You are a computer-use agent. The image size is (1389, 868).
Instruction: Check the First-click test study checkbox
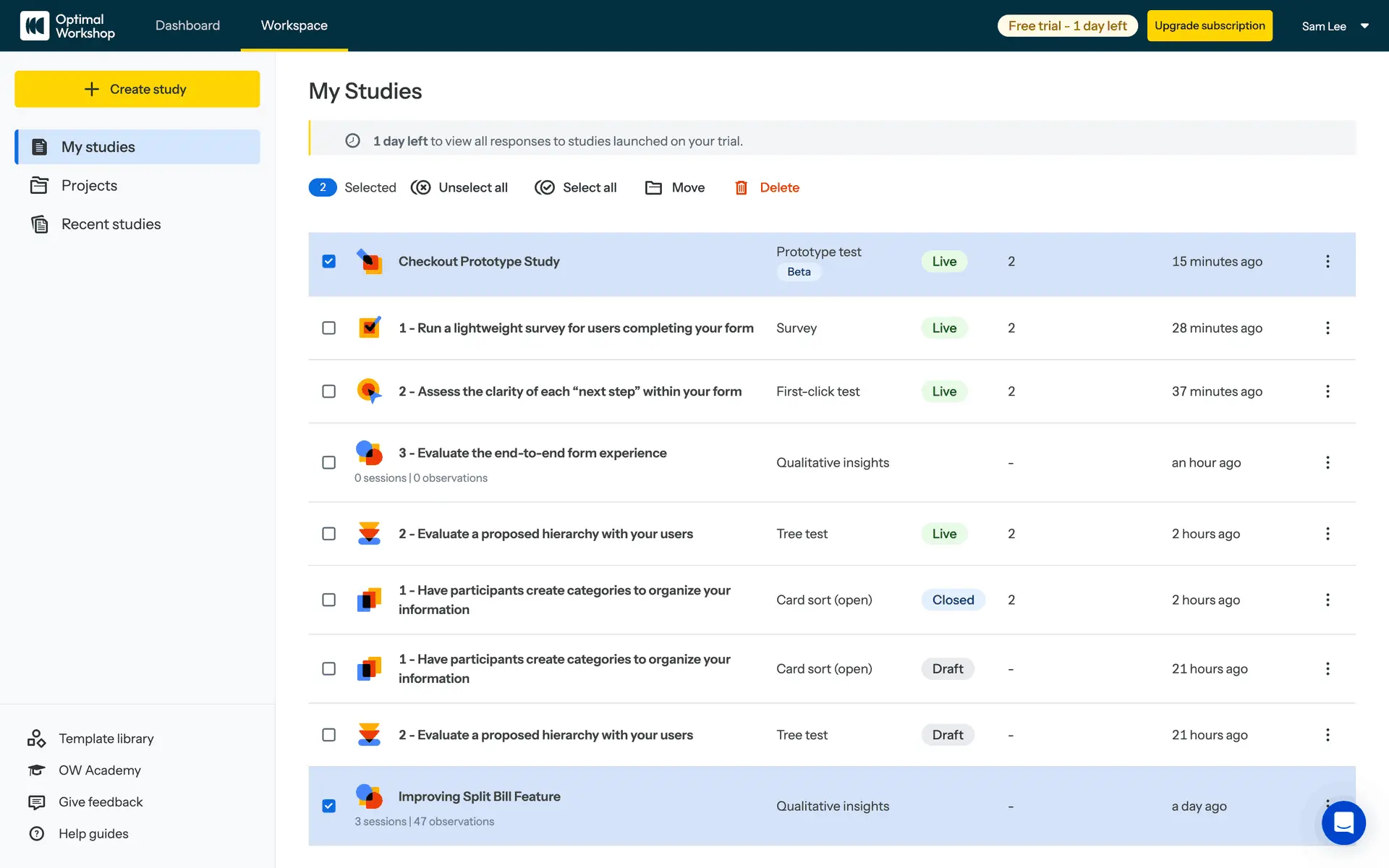329,391
